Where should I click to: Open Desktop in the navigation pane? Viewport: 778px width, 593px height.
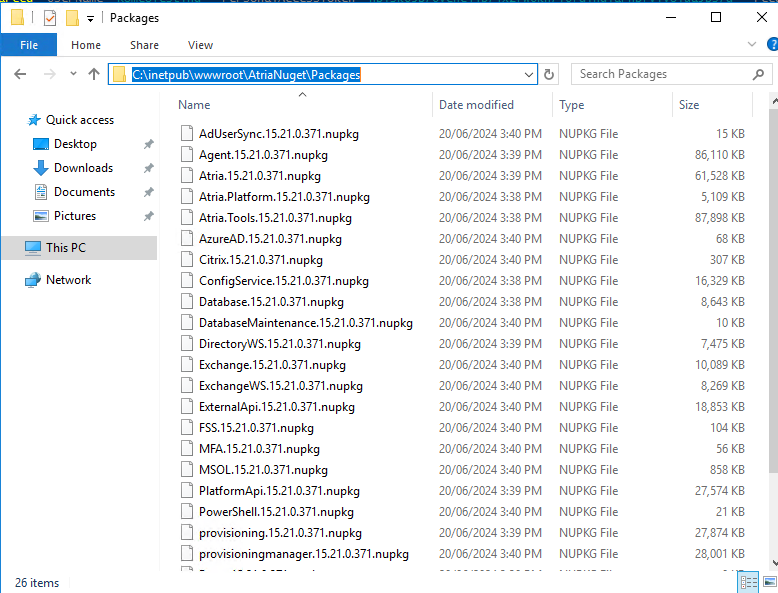pyautogui.click(x=75, y=144)
